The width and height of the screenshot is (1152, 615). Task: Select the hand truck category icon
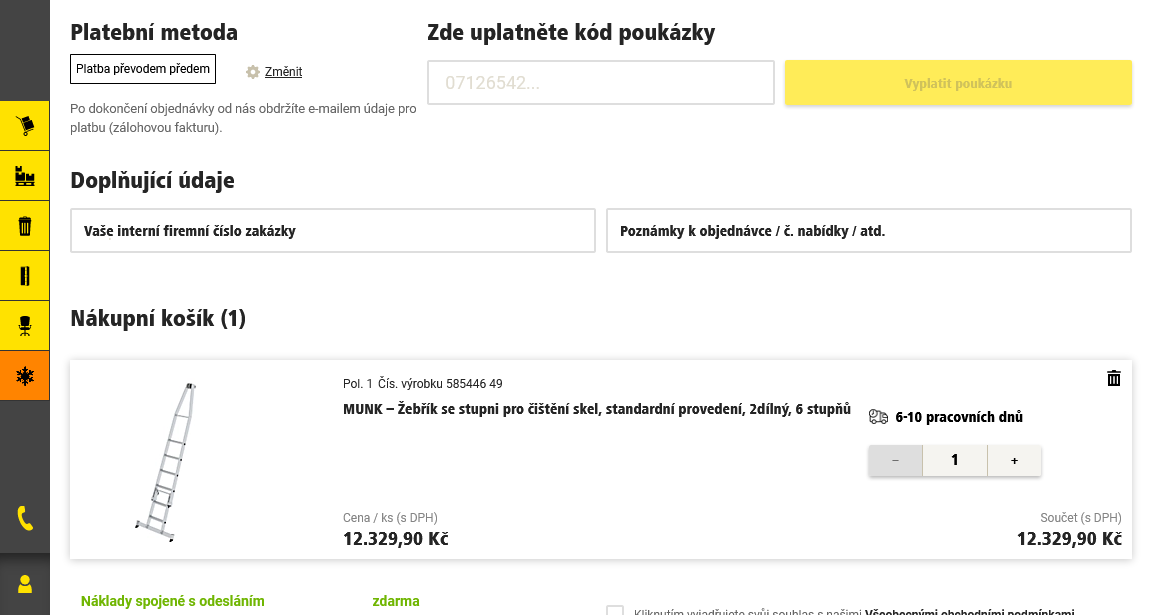tap(25, 125)
